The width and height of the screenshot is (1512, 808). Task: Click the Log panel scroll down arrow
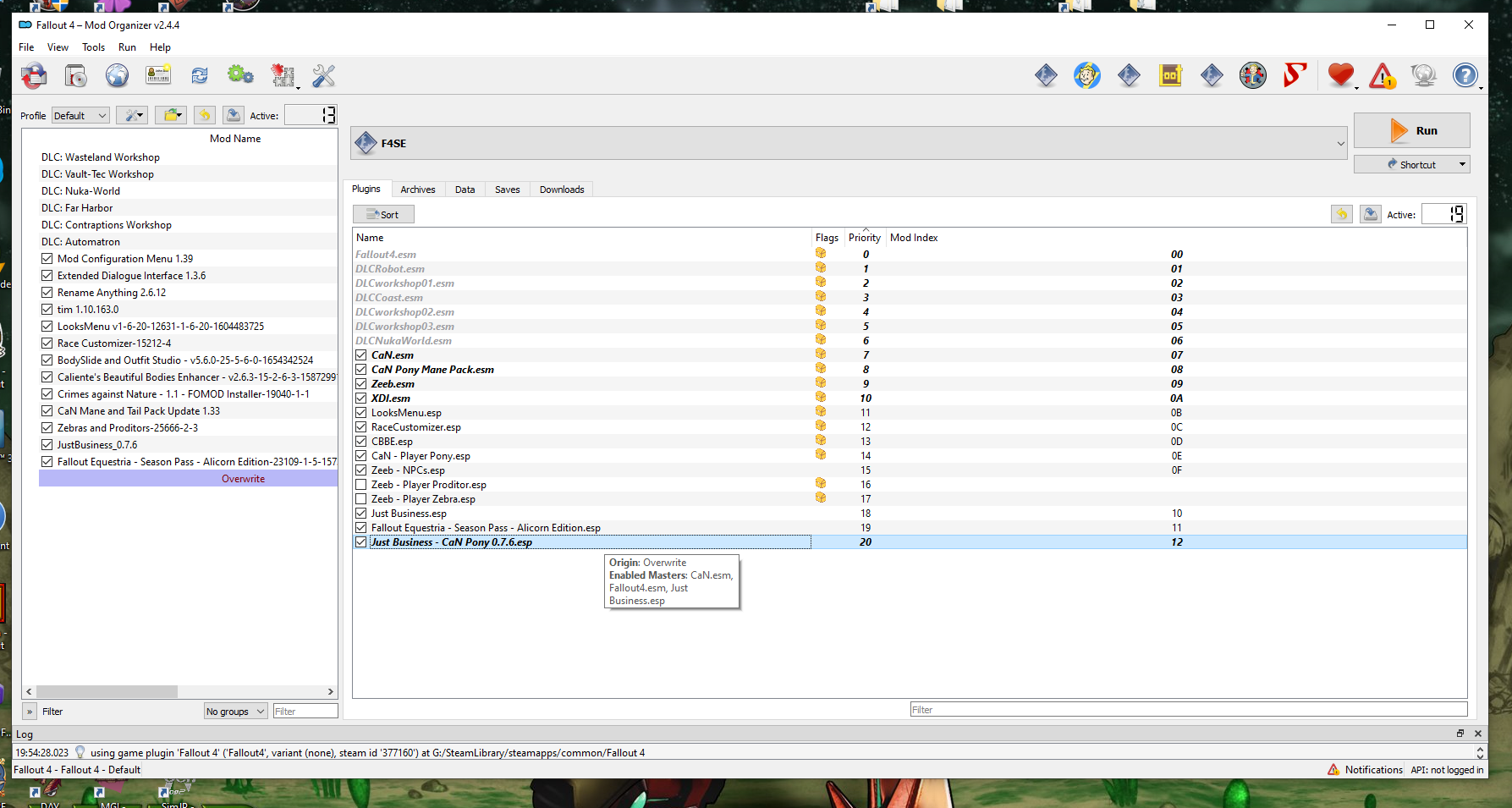click(x=1480, y=756)
